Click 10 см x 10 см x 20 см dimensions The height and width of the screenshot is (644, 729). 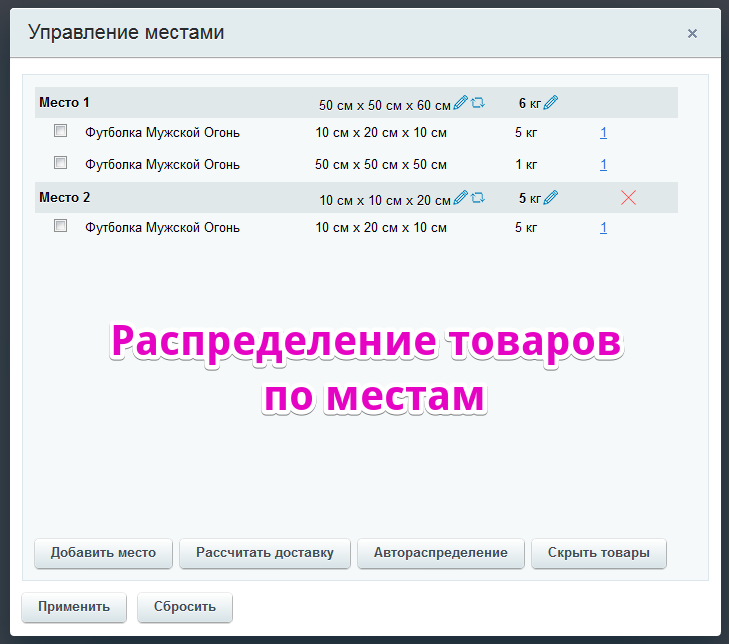(x=384, y=200)
